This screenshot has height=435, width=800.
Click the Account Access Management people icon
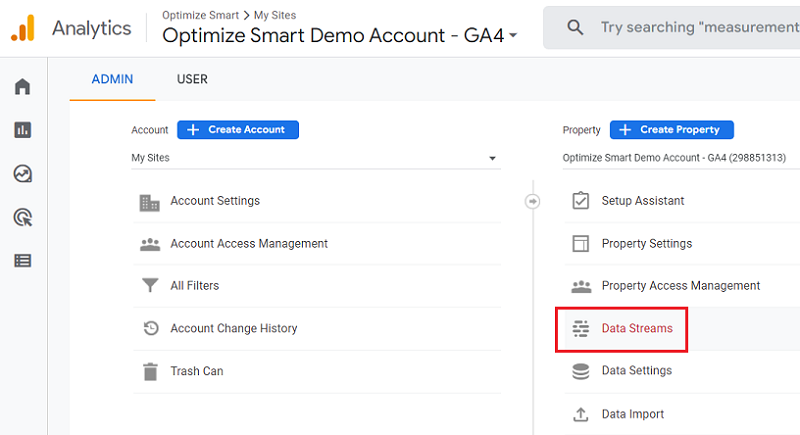coord(150,244)
